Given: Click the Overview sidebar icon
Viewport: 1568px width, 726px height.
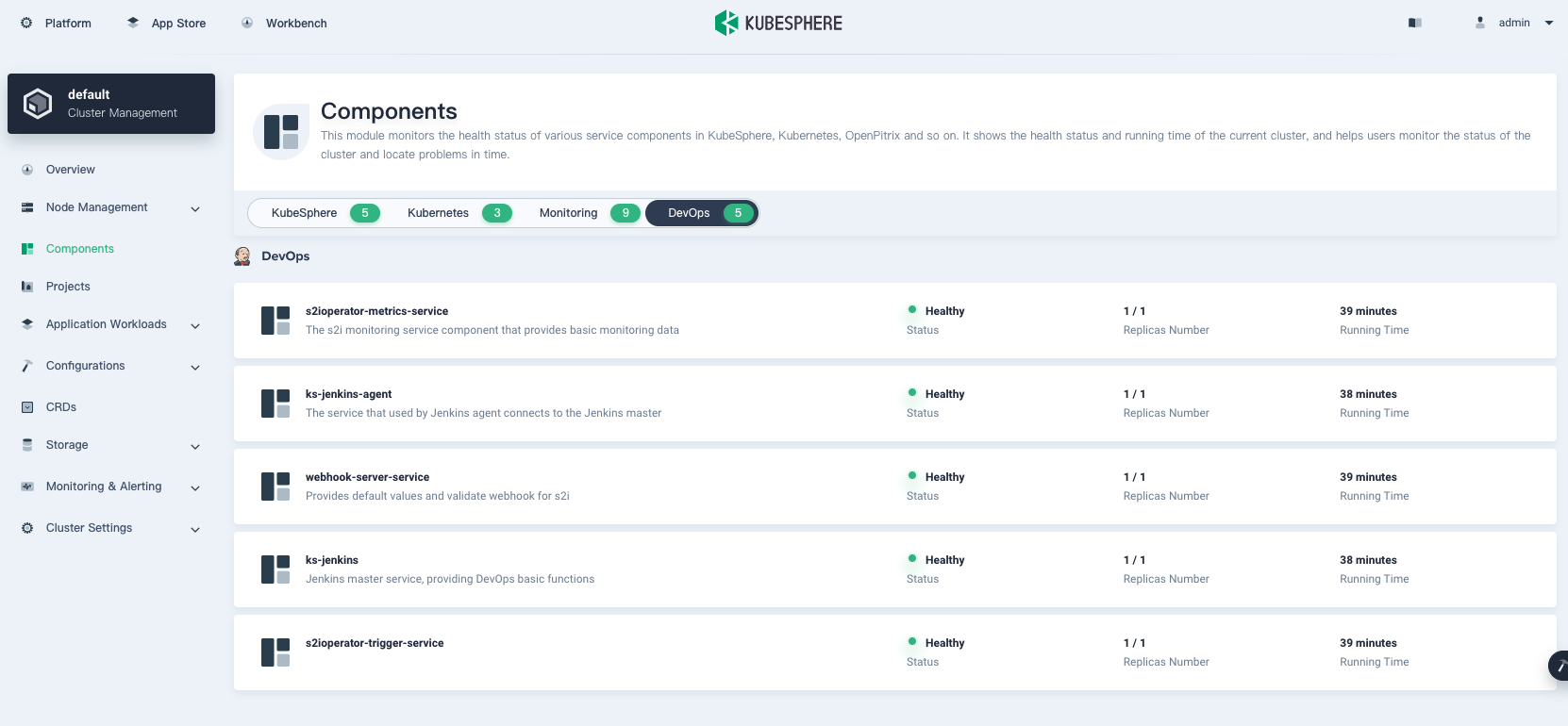Looking at the screenshot, I should (x=27, y=170).
